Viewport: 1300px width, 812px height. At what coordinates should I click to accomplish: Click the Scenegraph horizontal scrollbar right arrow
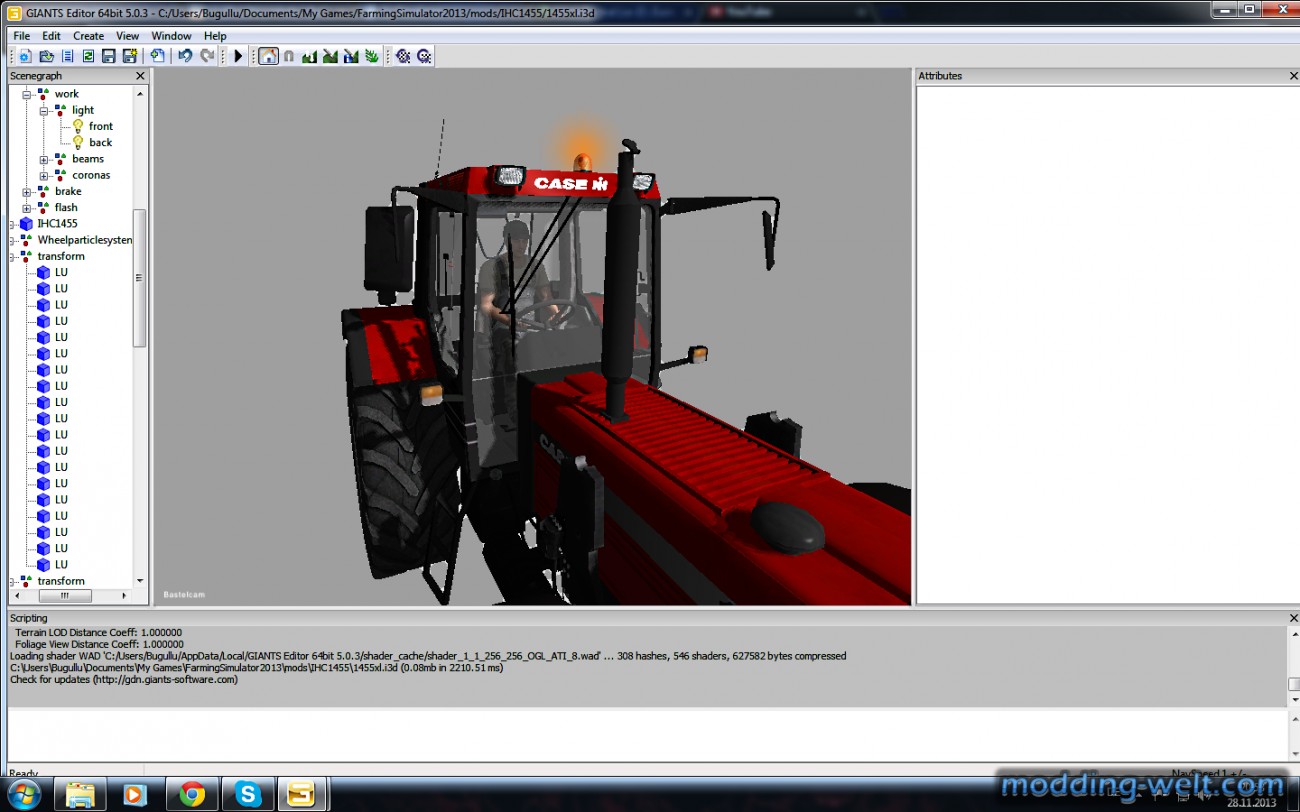click(125, 595)
